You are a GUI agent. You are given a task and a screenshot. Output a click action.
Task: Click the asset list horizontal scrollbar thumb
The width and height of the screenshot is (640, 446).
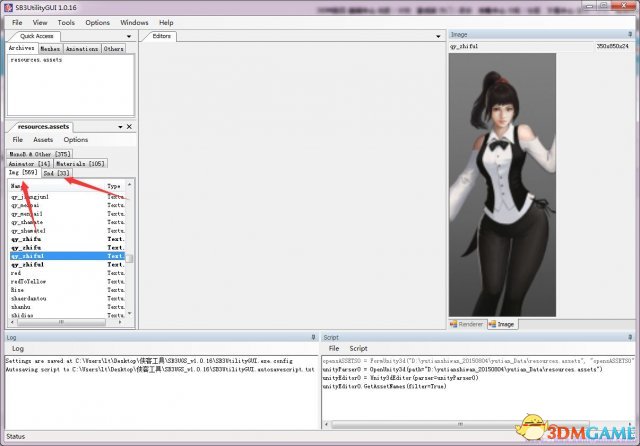(61, 322)
